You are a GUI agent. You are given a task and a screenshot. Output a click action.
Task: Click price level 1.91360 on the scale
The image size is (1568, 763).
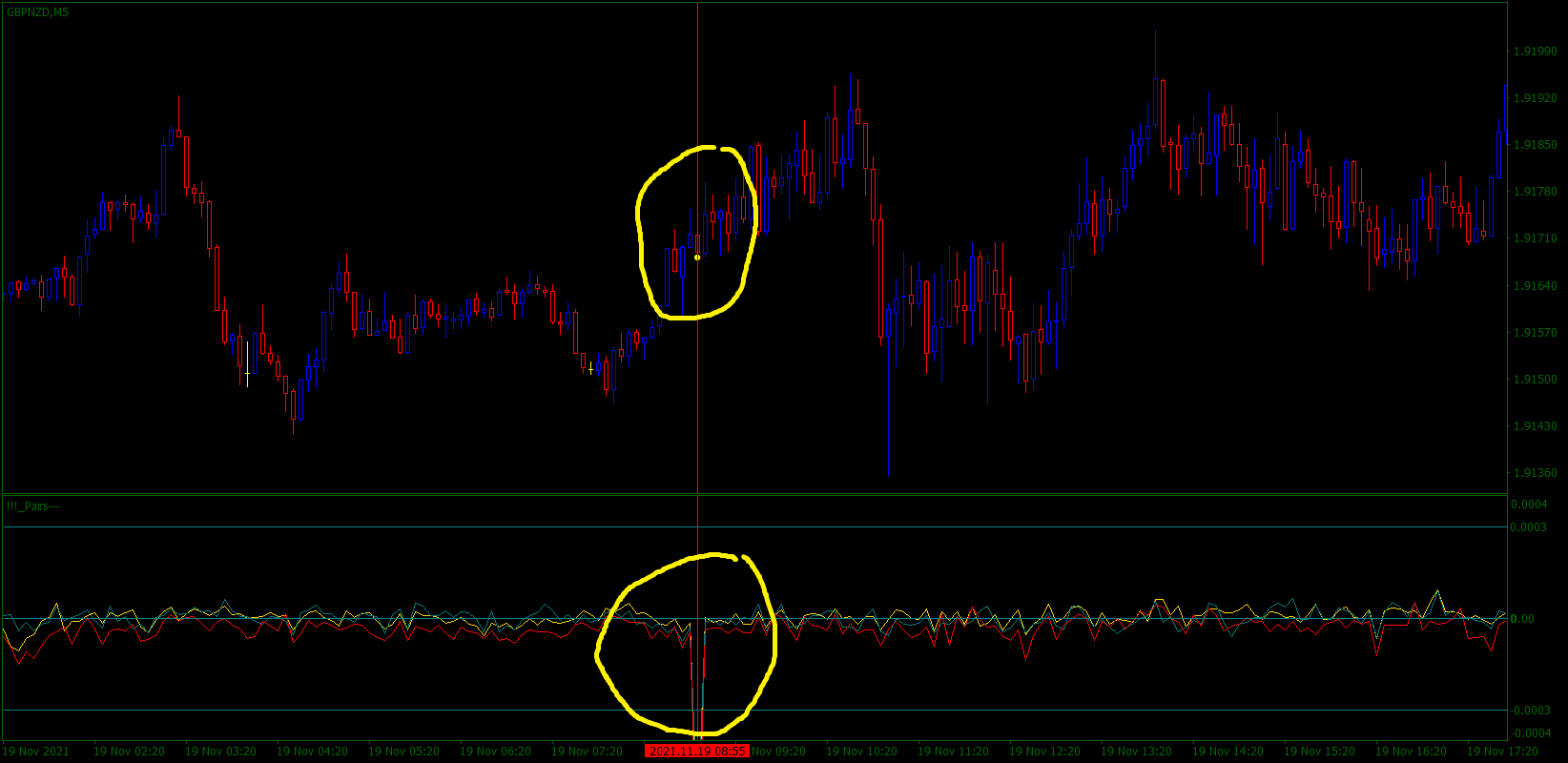click(x=1536, y=473)
